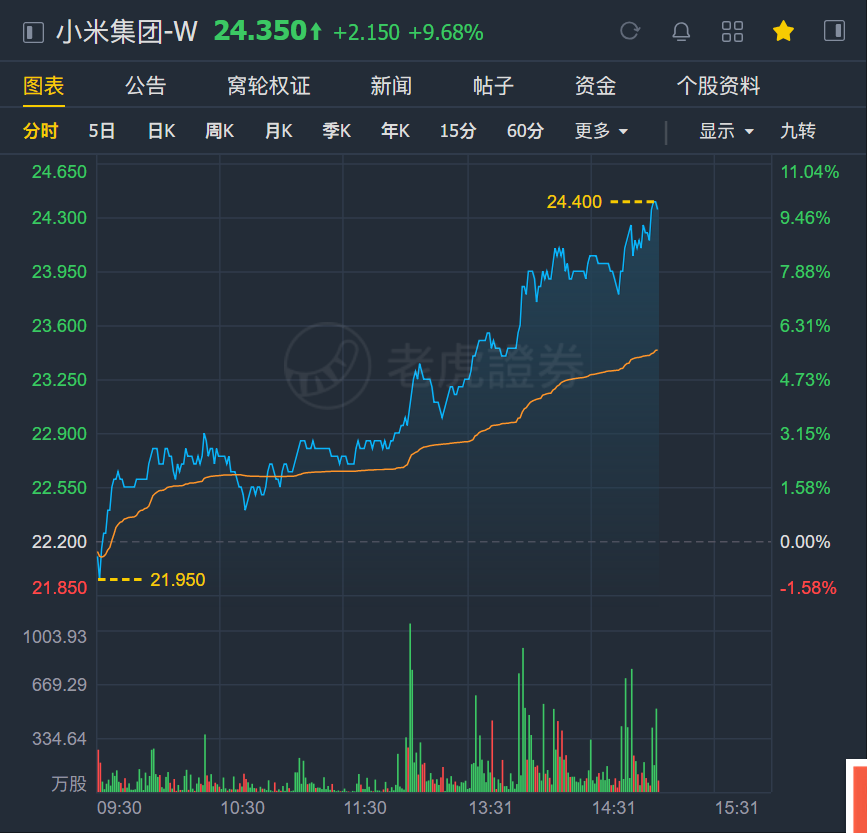867x833 pixels.
Task: Click the +9.68% change percentage
Action: [x=446, y=33]
